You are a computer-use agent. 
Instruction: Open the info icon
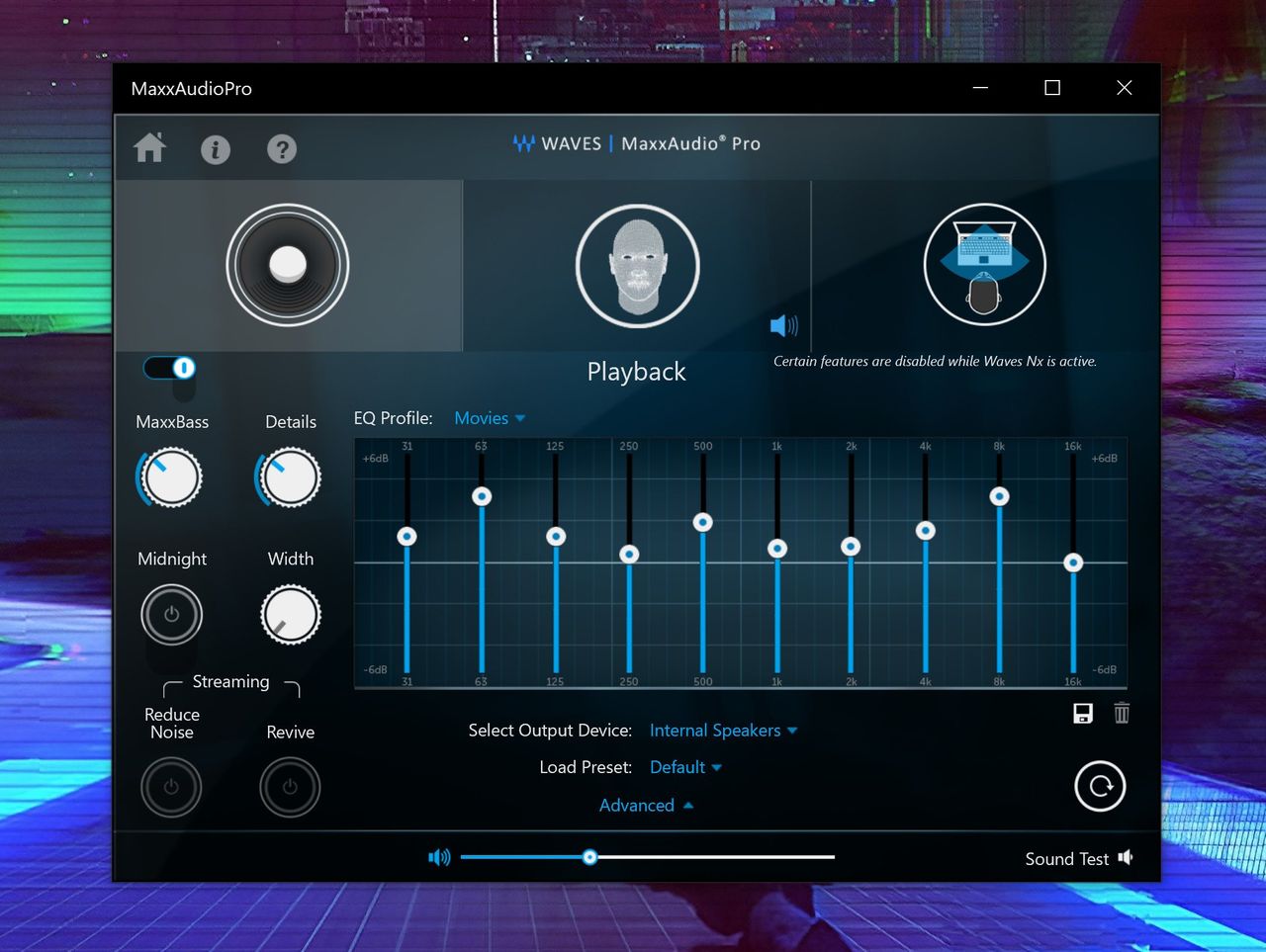coord(216,149)
